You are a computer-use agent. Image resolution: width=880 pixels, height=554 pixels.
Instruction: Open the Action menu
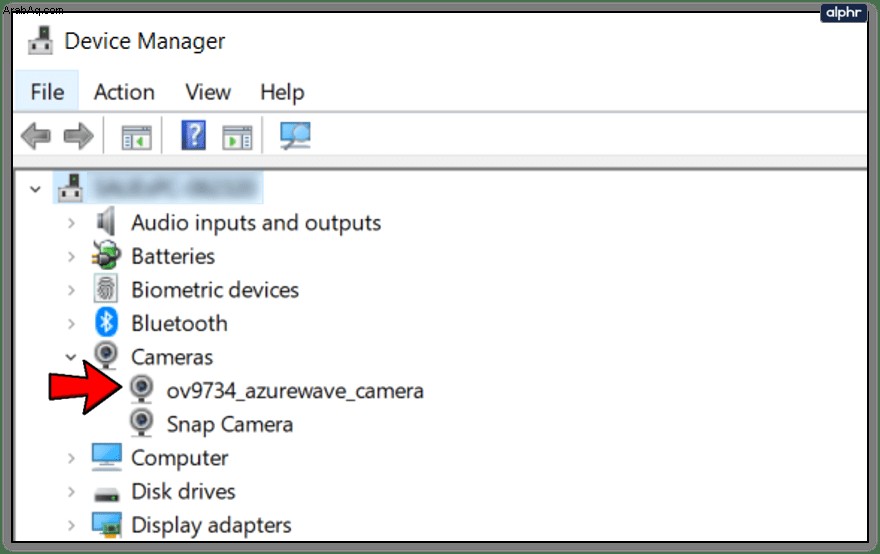coord(124,91)
